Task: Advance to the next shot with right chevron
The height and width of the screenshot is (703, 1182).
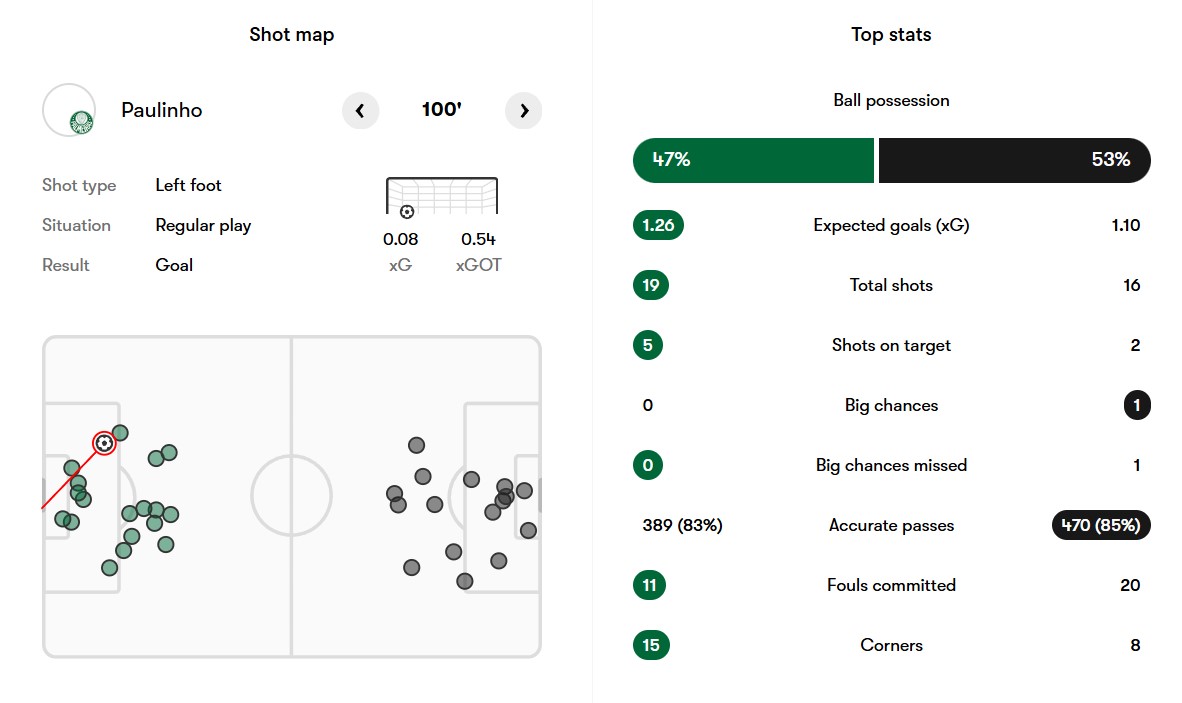Action: tap(523, 111)
